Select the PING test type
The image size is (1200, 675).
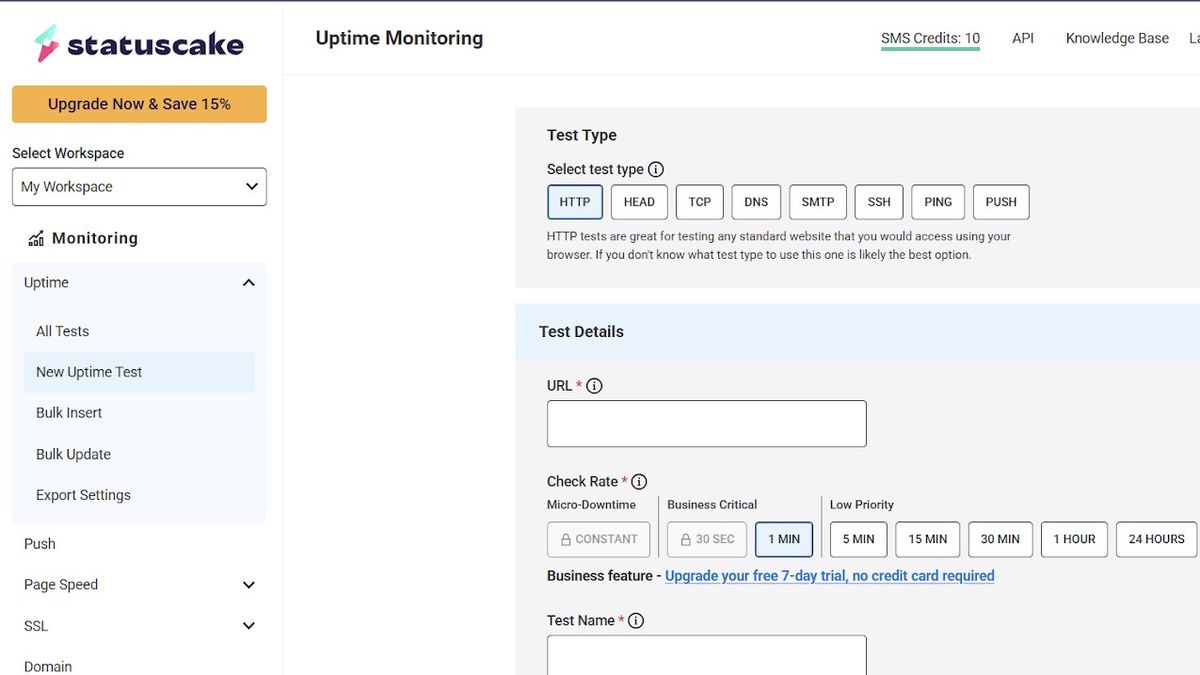click(937, 201)
